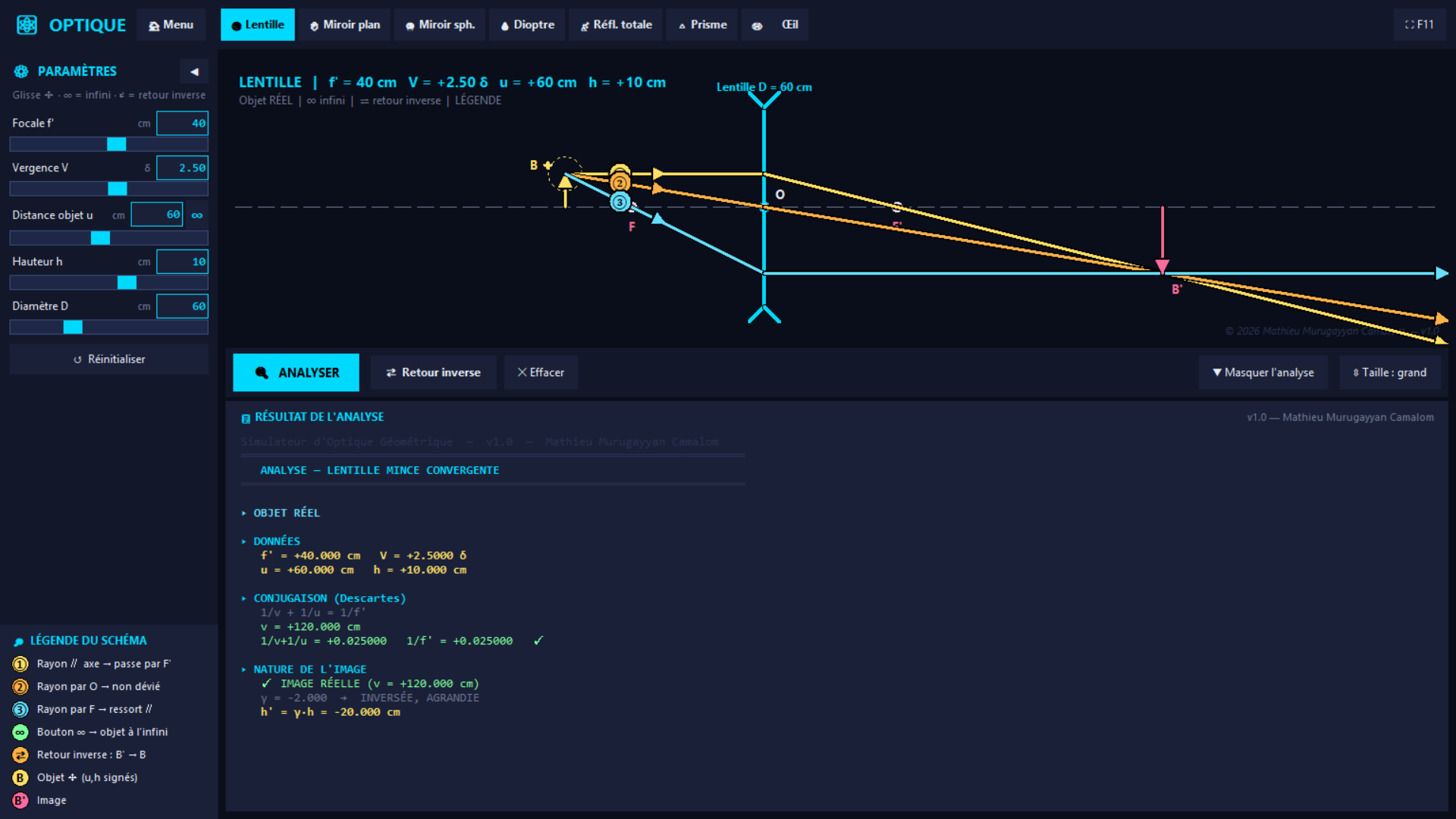Click the Réinitialiser button
The width and height of the screenshot is (1456, 819).
click(108, 359)
